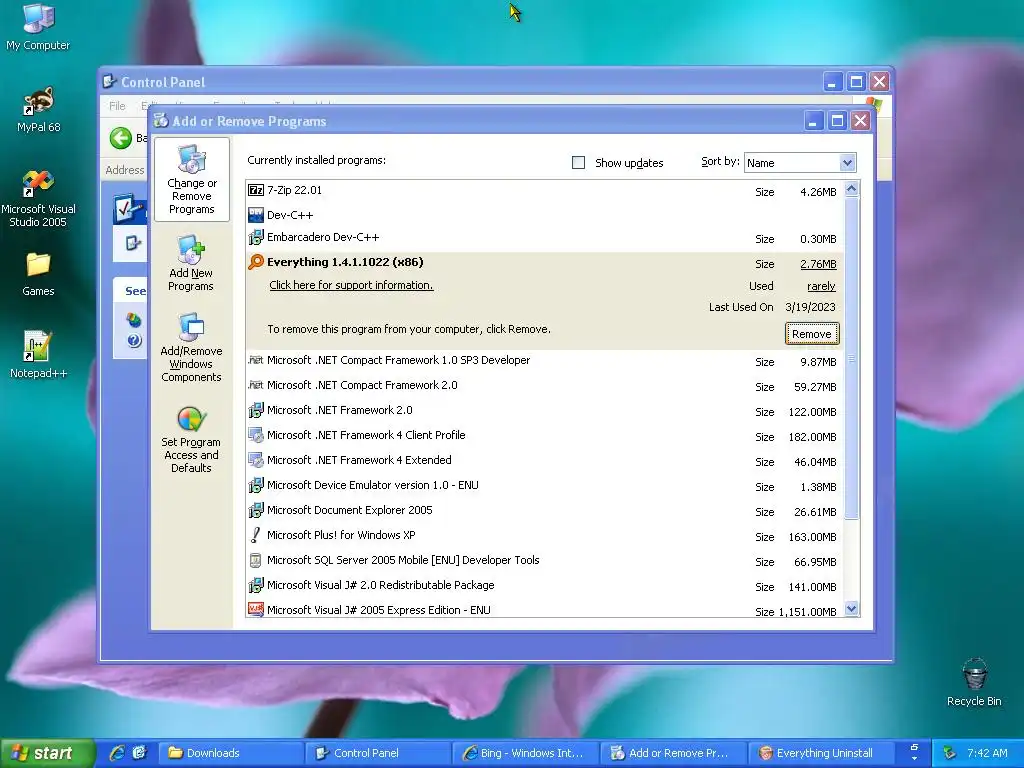Click the 182.00MB size value
Viewport: 1024px width, 768px height.
[812, 437]
